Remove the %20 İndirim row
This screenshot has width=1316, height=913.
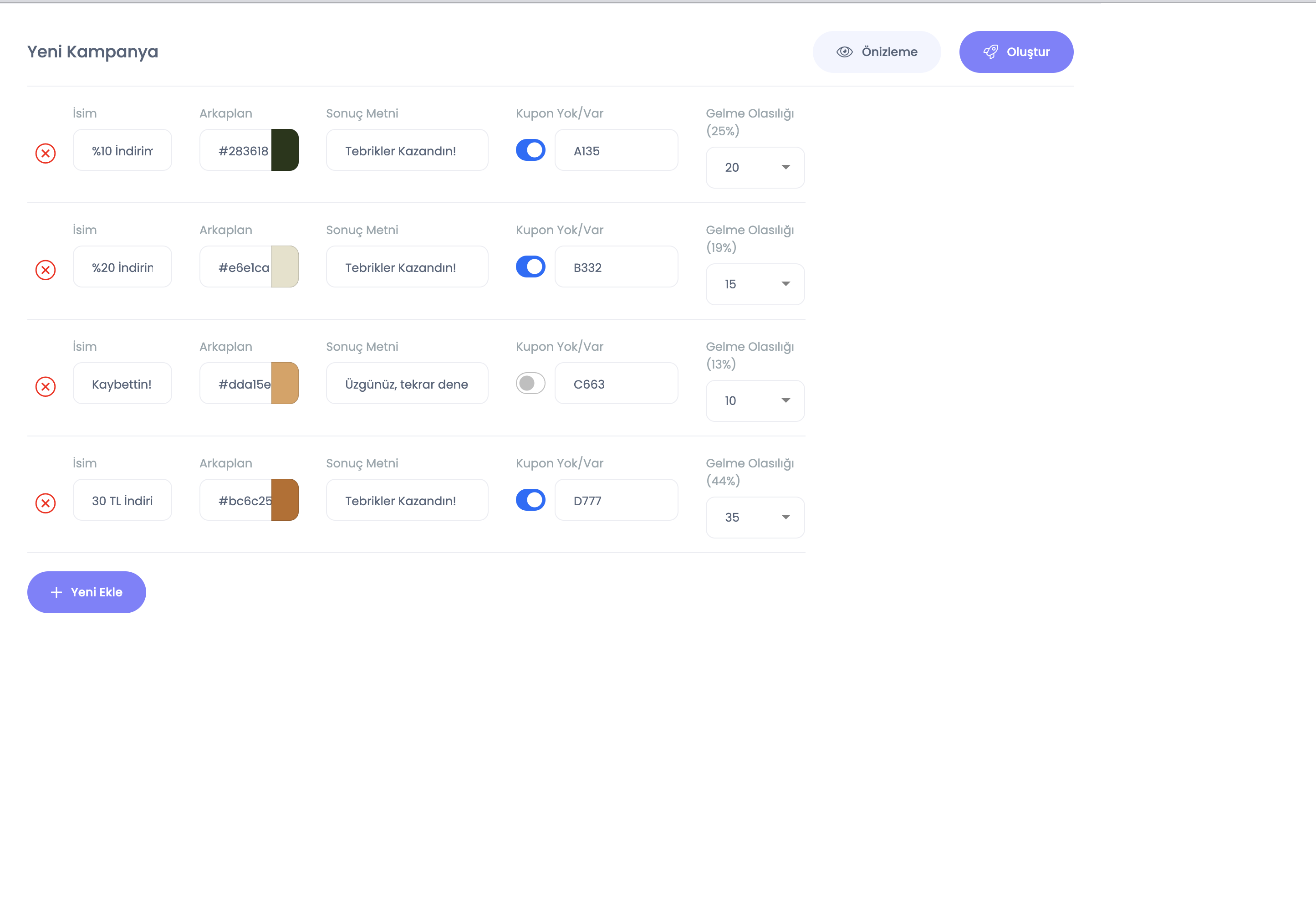tap(46, 270)
